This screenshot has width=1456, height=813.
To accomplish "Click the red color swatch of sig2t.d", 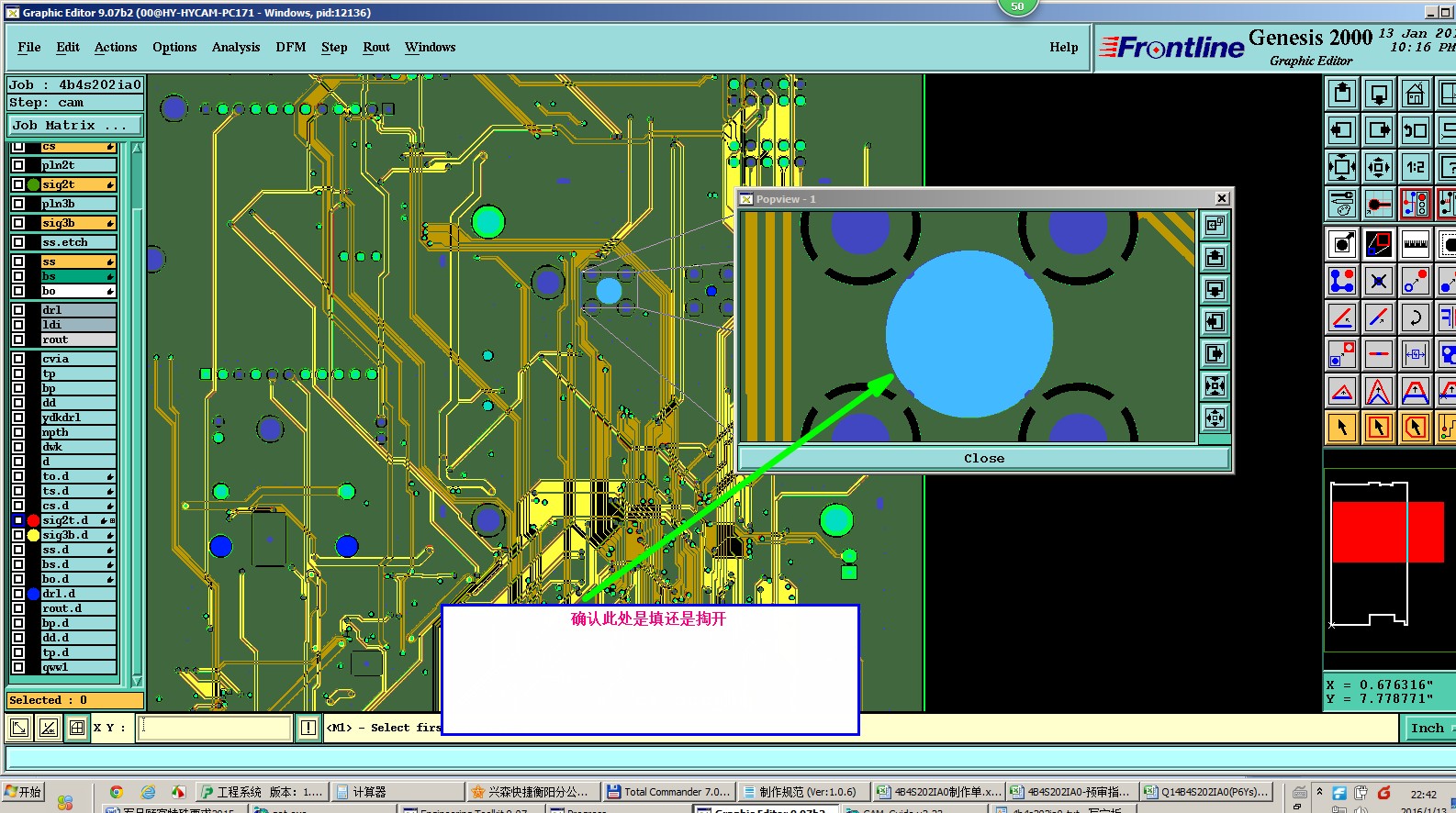I will [x=34, y=520].
